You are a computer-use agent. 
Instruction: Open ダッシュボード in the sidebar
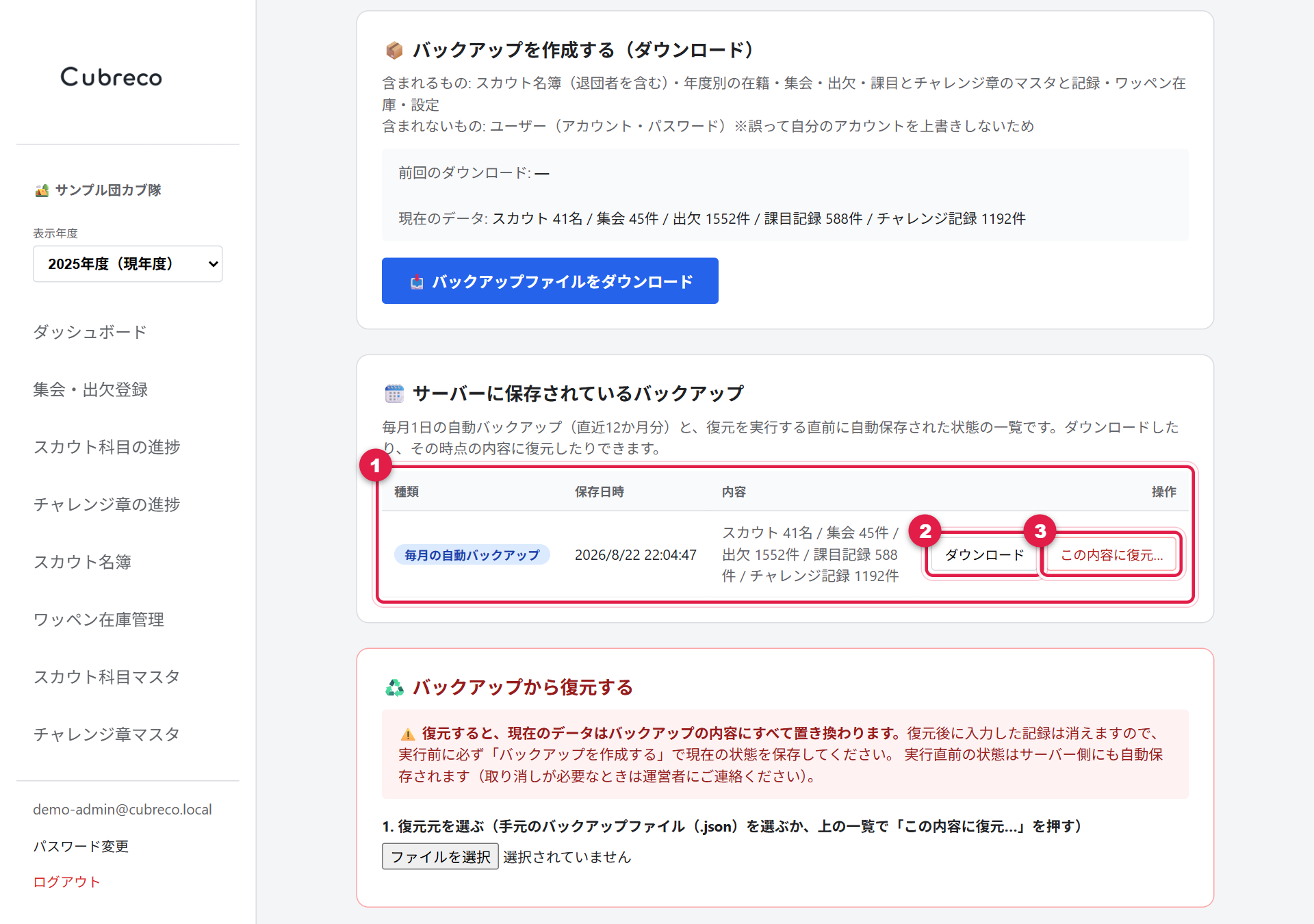(x=90, y=332)
